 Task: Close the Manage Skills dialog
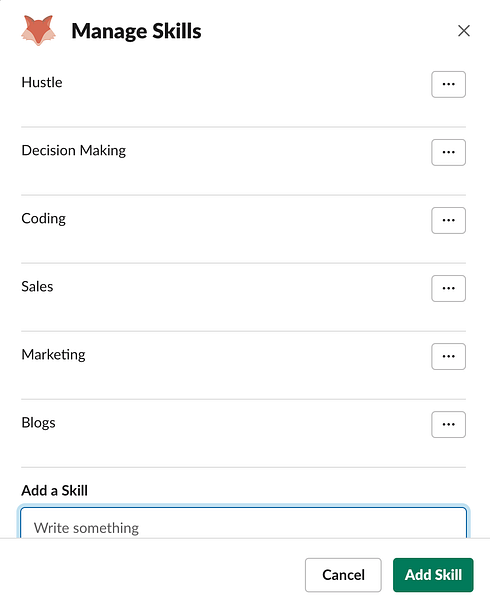click(464, 31)
